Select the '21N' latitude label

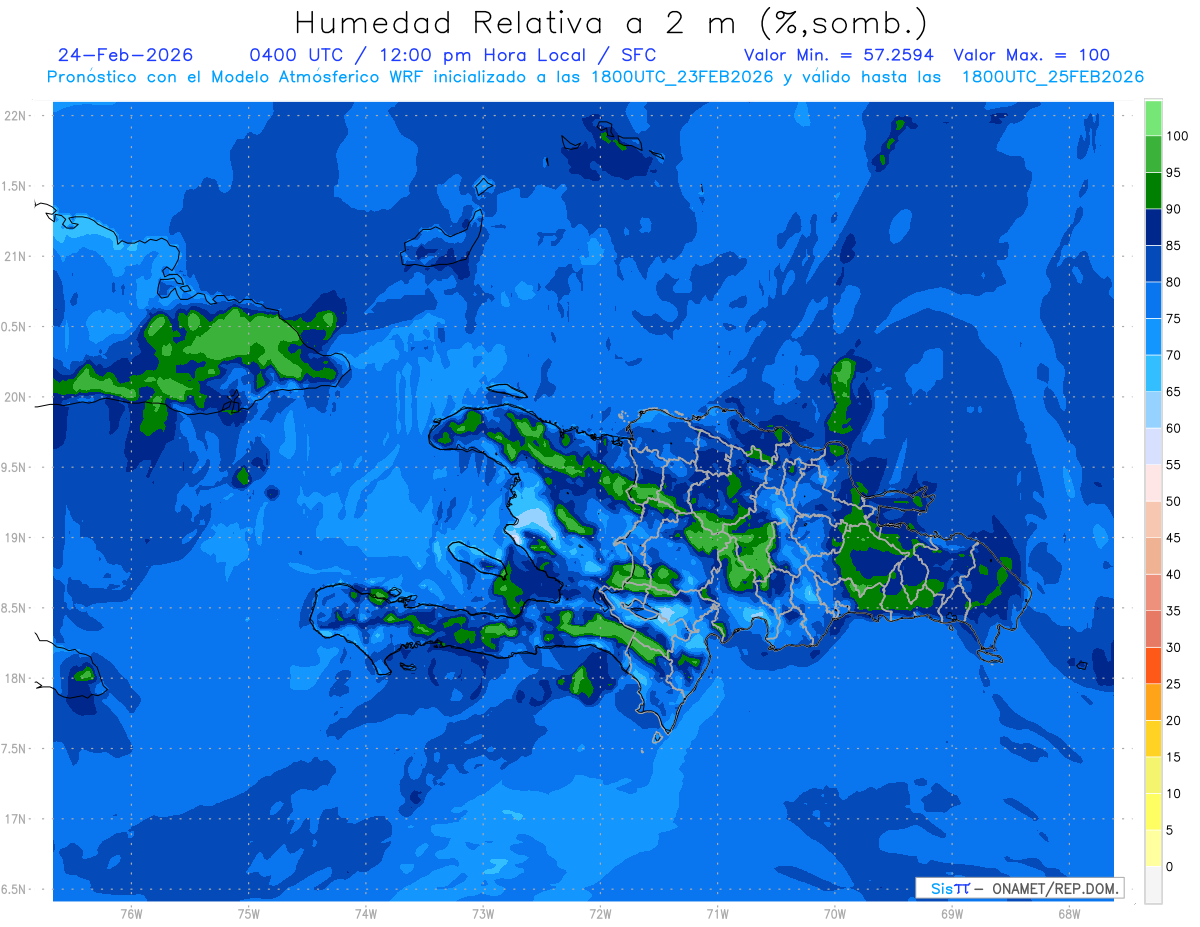[15, 256]
